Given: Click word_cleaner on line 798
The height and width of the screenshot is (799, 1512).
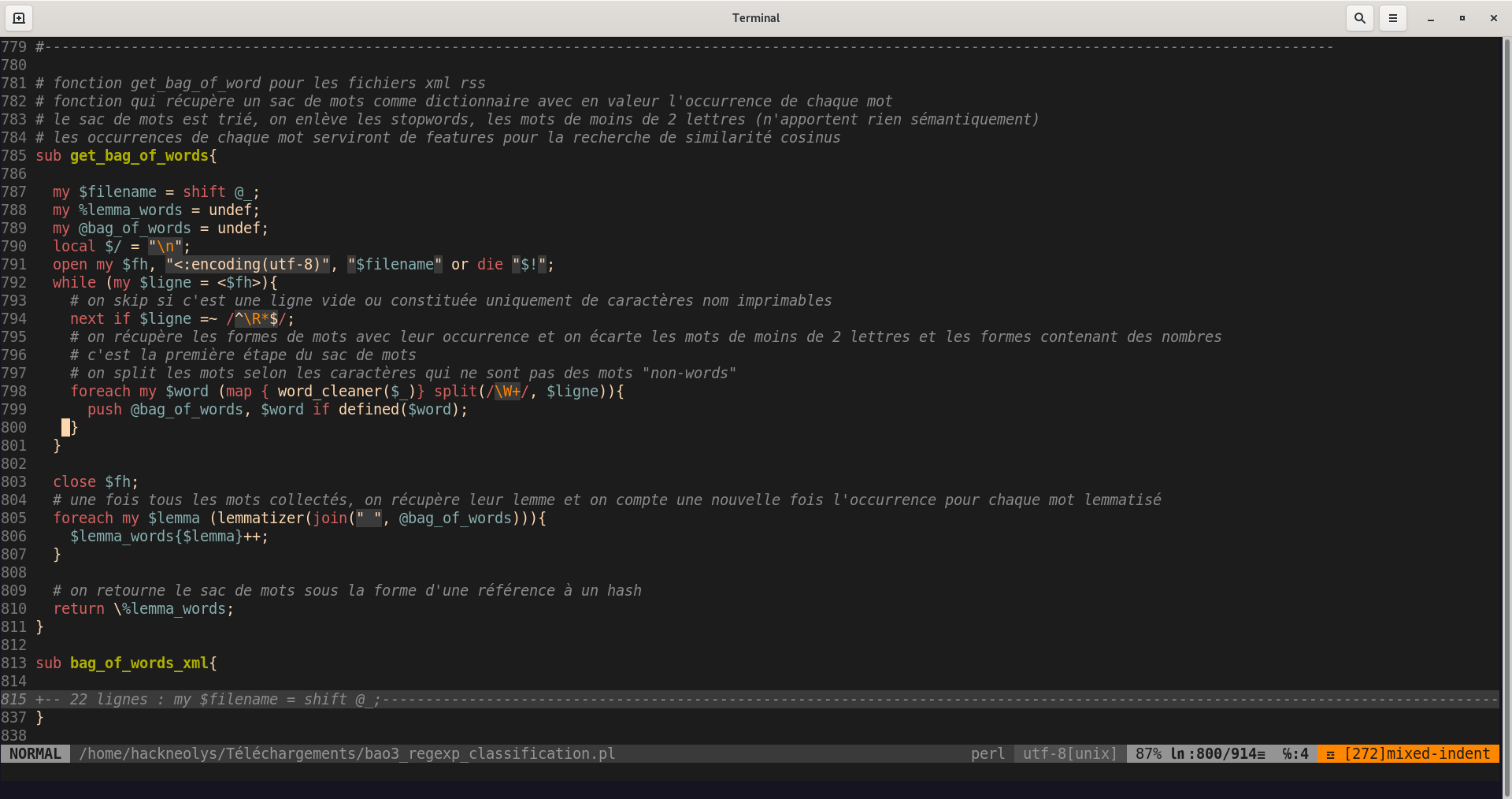Looking at the screenshot, I should [x=329, y=391].
